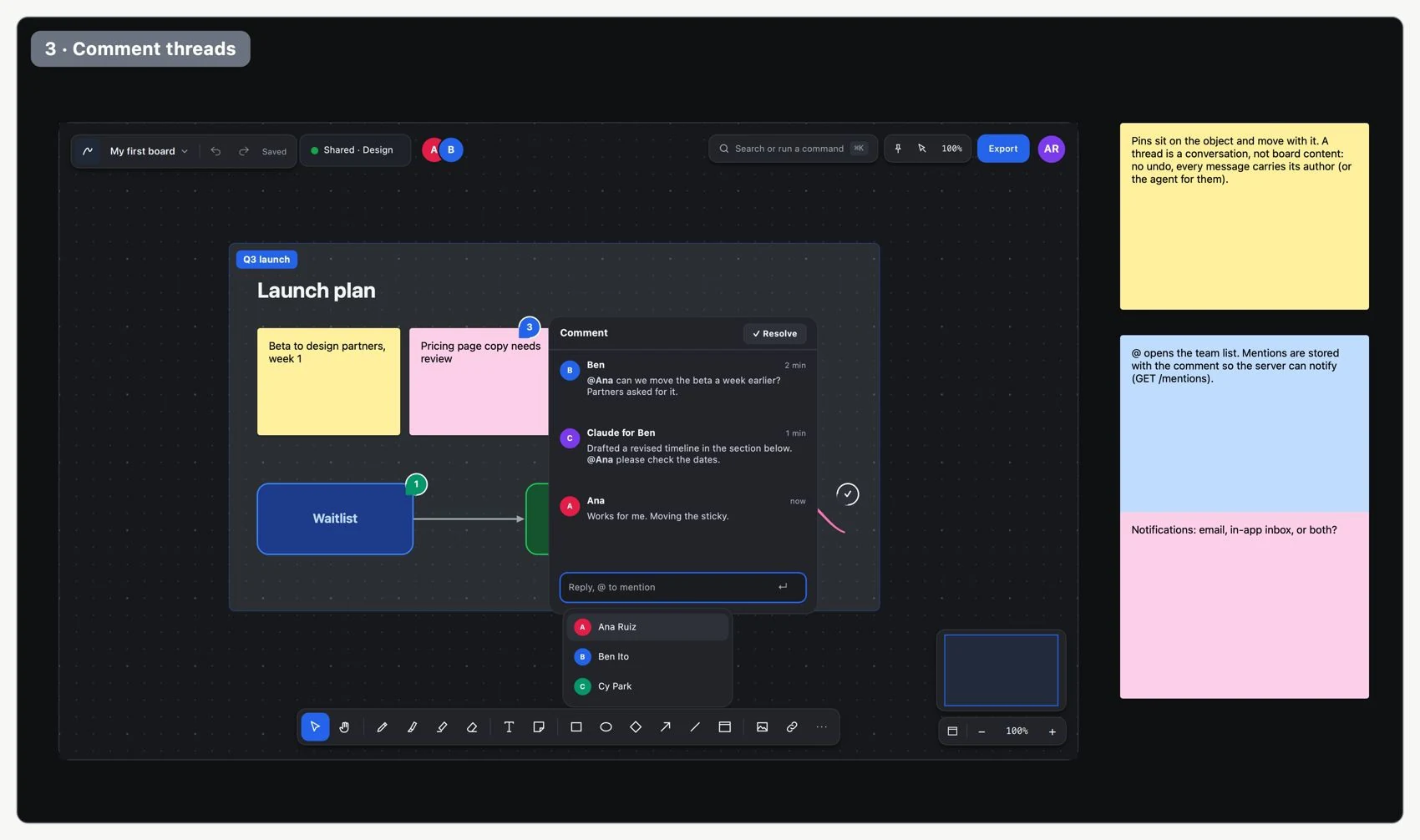Click the Export button
Image resolution: width=1420 pixels, height=840 pixels.
1003,149
